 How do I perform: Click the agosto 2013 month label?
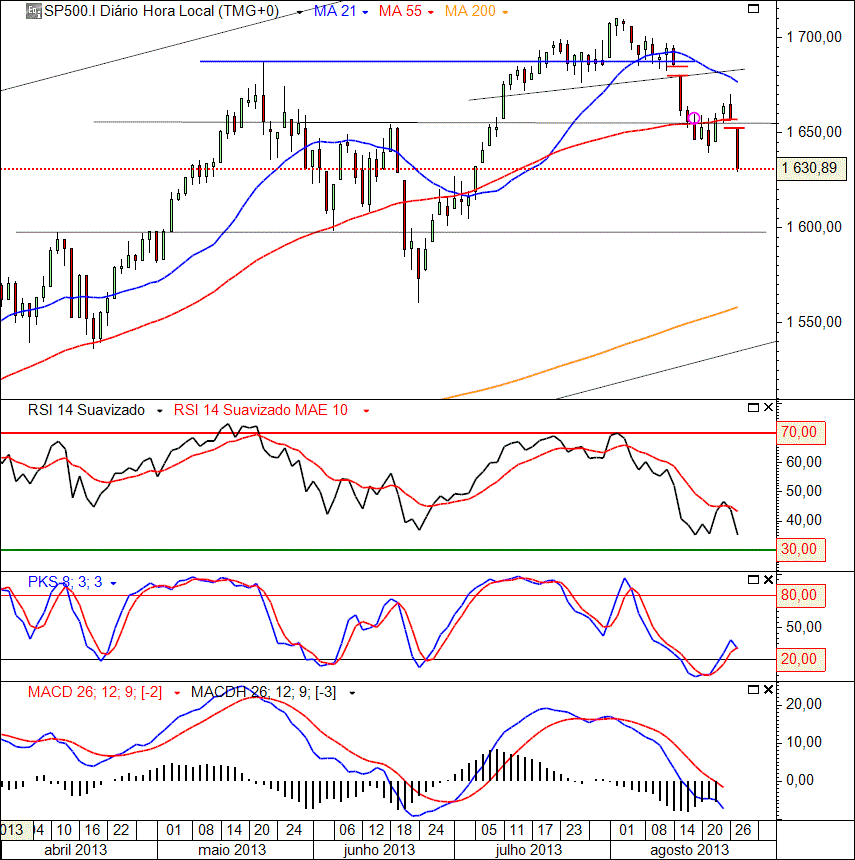689,850
